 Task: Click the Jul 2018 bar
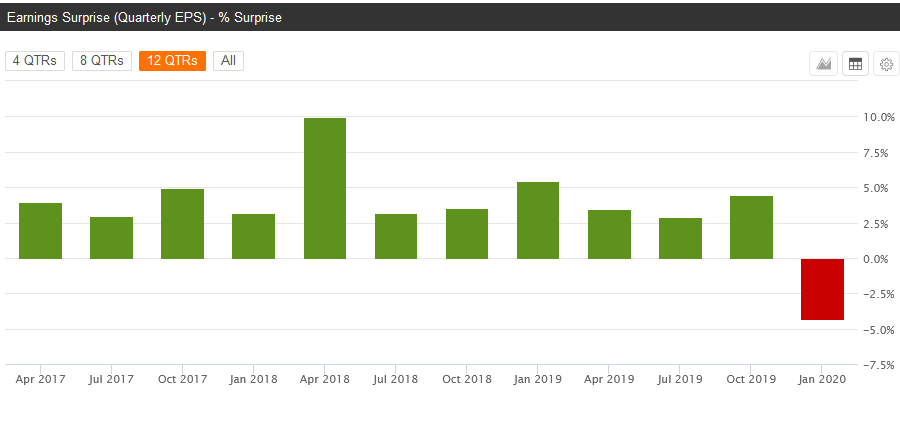coord(396,237)
